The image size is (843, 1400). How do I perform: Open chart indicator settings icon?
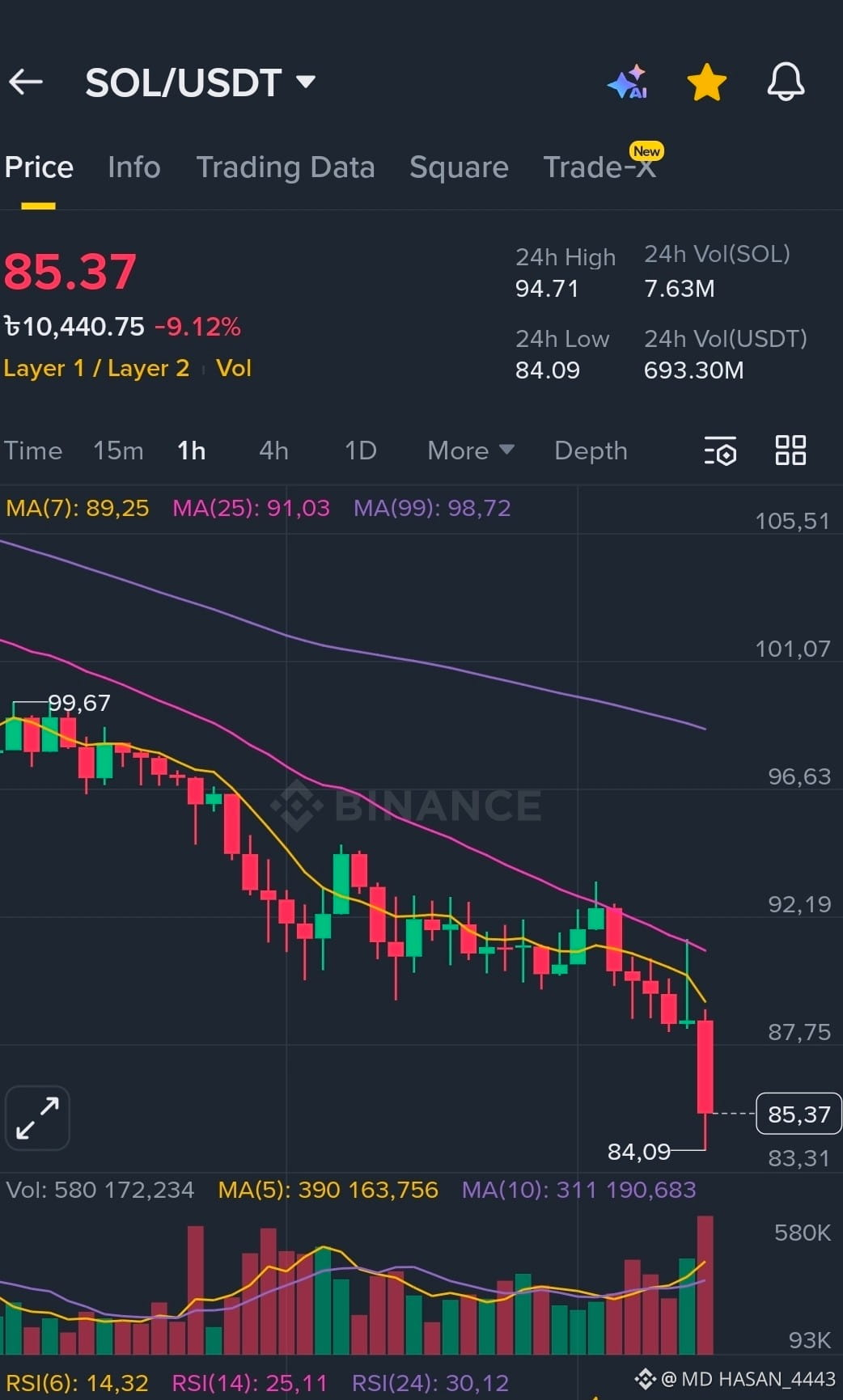(720, 450)
